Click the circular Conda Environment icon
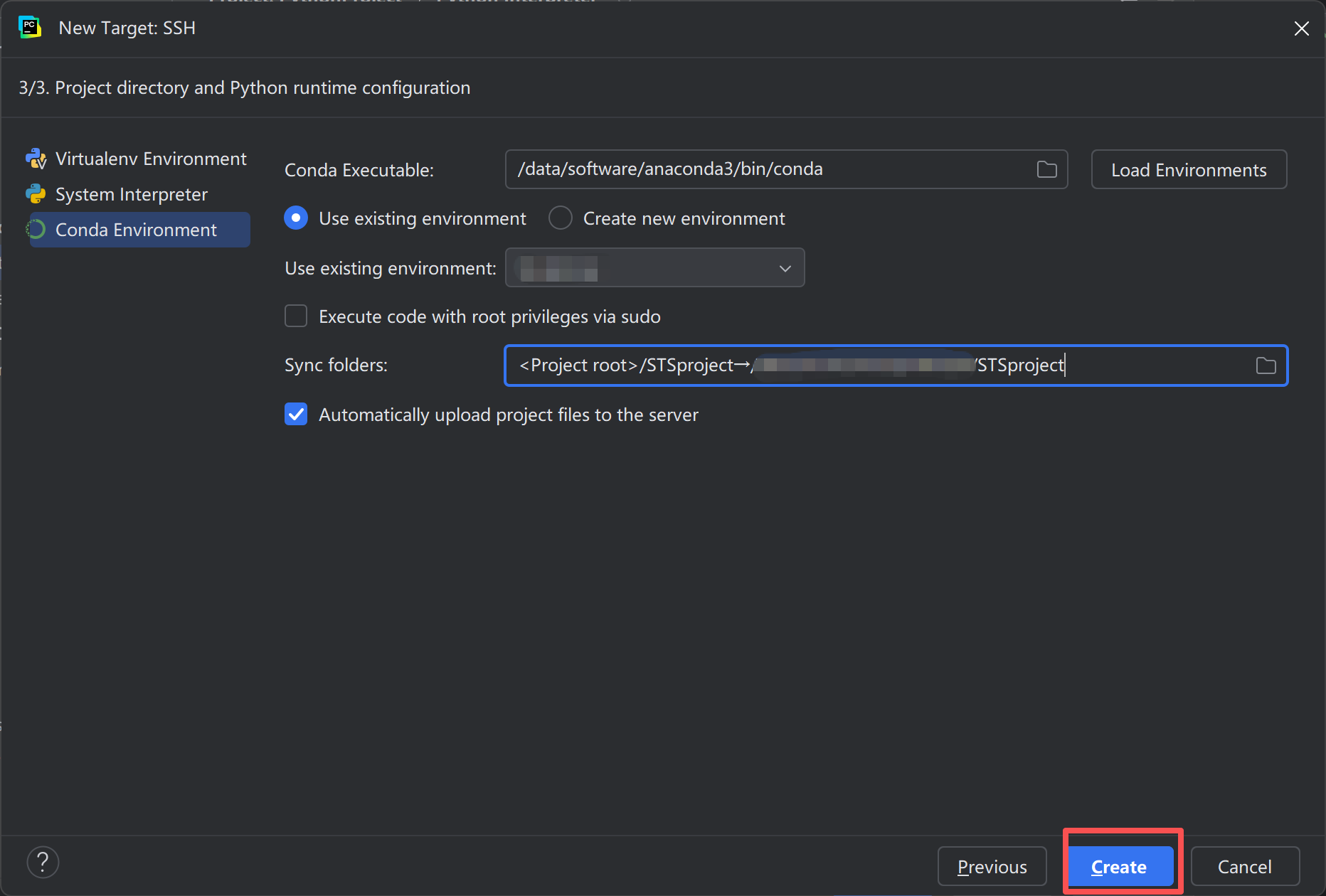 (x=36, y=229)
